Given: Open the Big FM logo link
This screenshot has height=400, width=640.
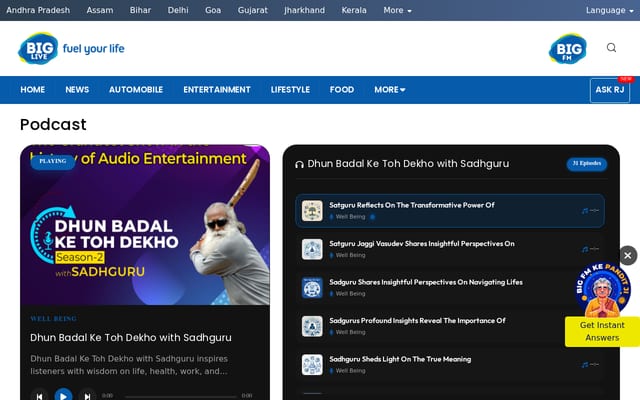Looking at the screenshot, I should pos(568,49).
